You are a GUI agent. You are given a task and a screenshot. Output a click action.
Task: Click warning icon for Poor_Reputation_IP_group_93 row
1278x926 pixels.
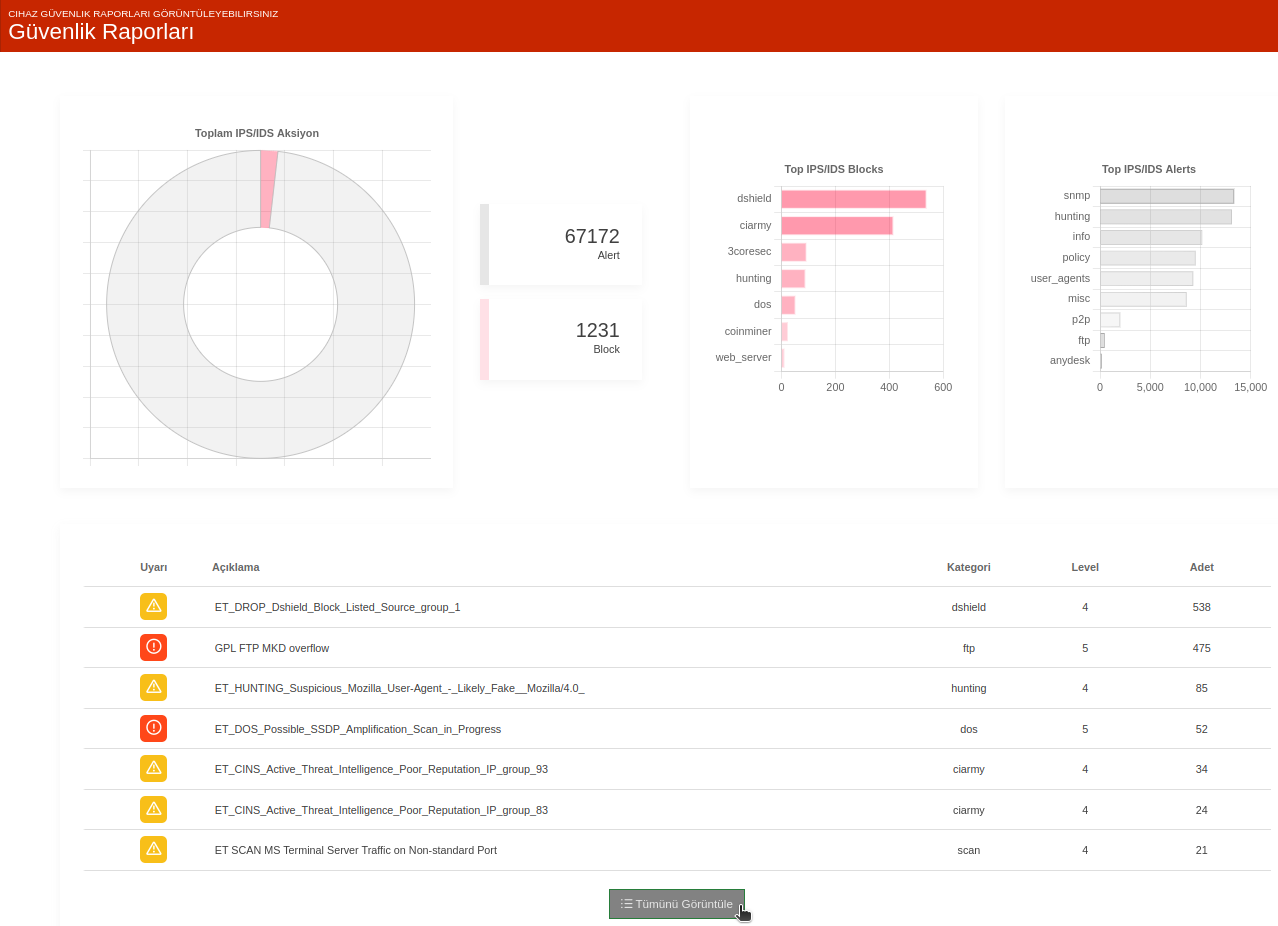point(153,768)
